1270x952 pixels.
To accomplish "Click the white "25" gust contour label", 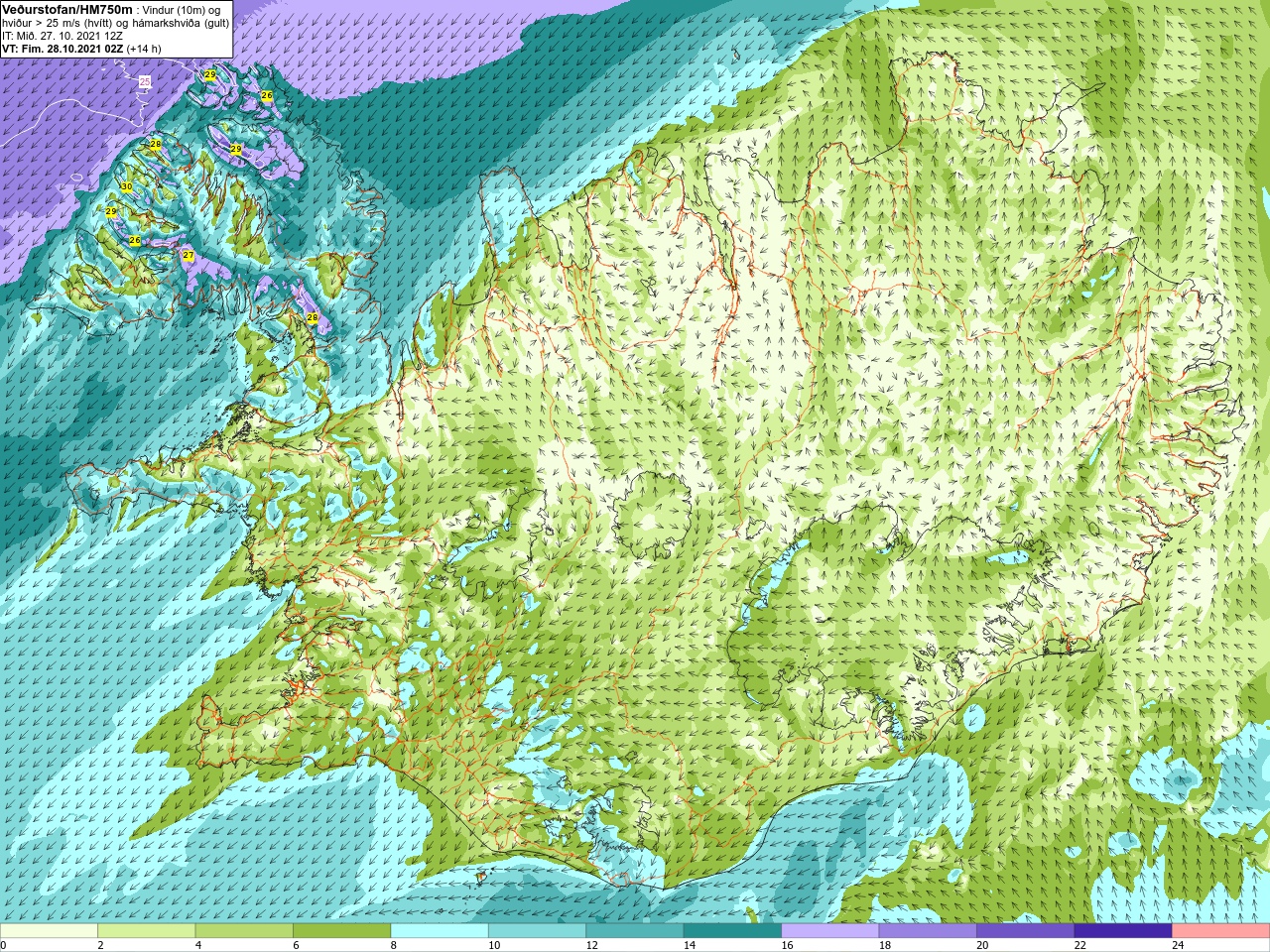I will coord(145,81).
